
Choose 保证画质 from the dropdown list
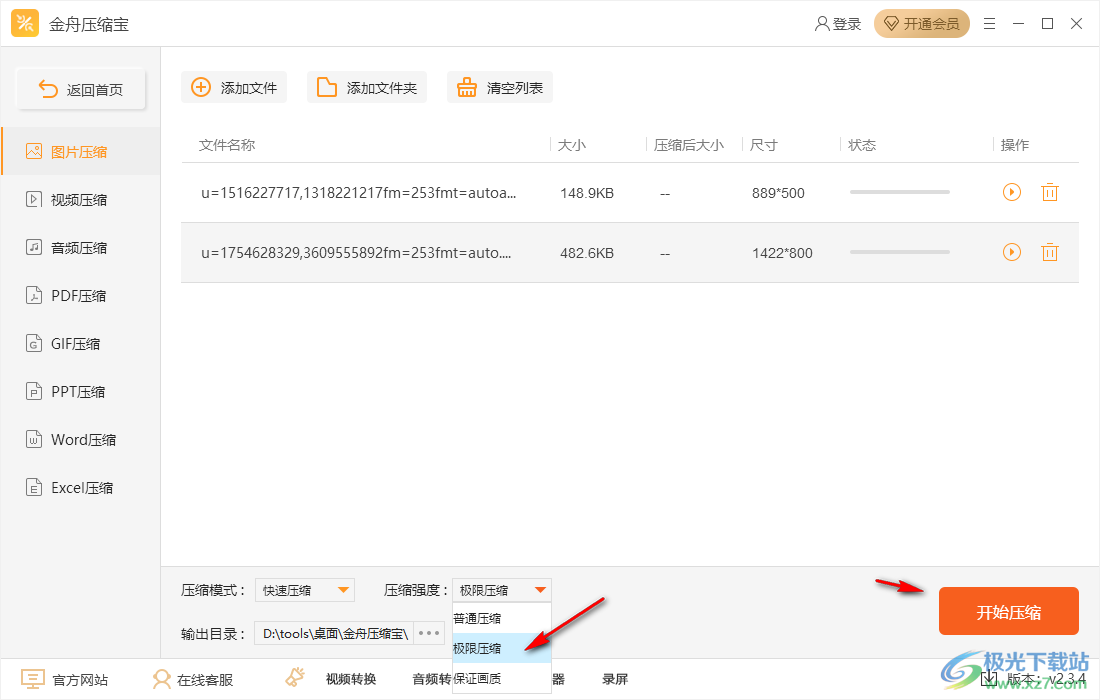pyautogui.click(x=502, y=678)
